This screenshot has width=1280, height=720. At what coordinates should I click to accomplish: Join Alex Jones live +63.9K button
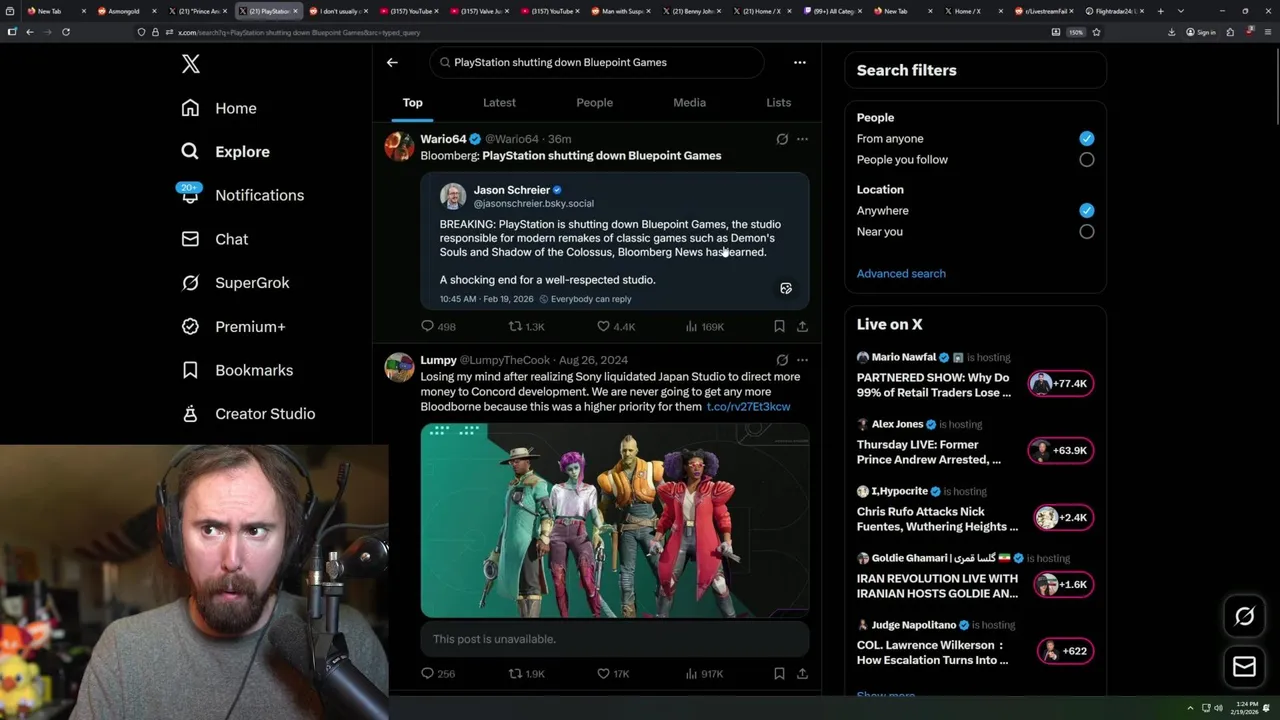pos(1061,451)
